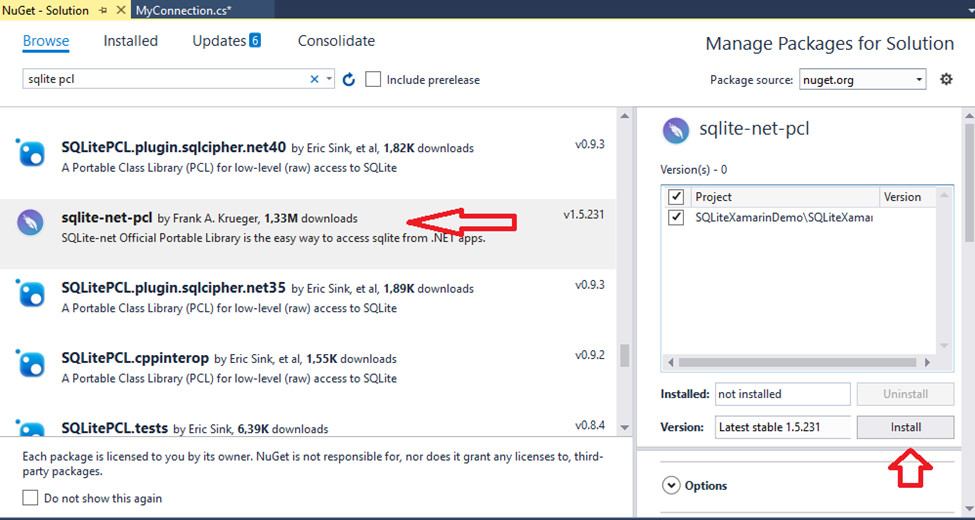Open the Version Latest stable 1.5.231 combo box
This screenshot has height=520, width=975.
click(782, 427)
